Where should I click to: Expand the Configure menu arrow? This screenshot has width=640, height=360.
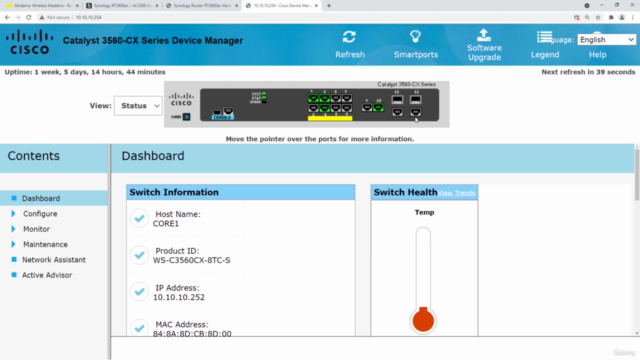13,213
